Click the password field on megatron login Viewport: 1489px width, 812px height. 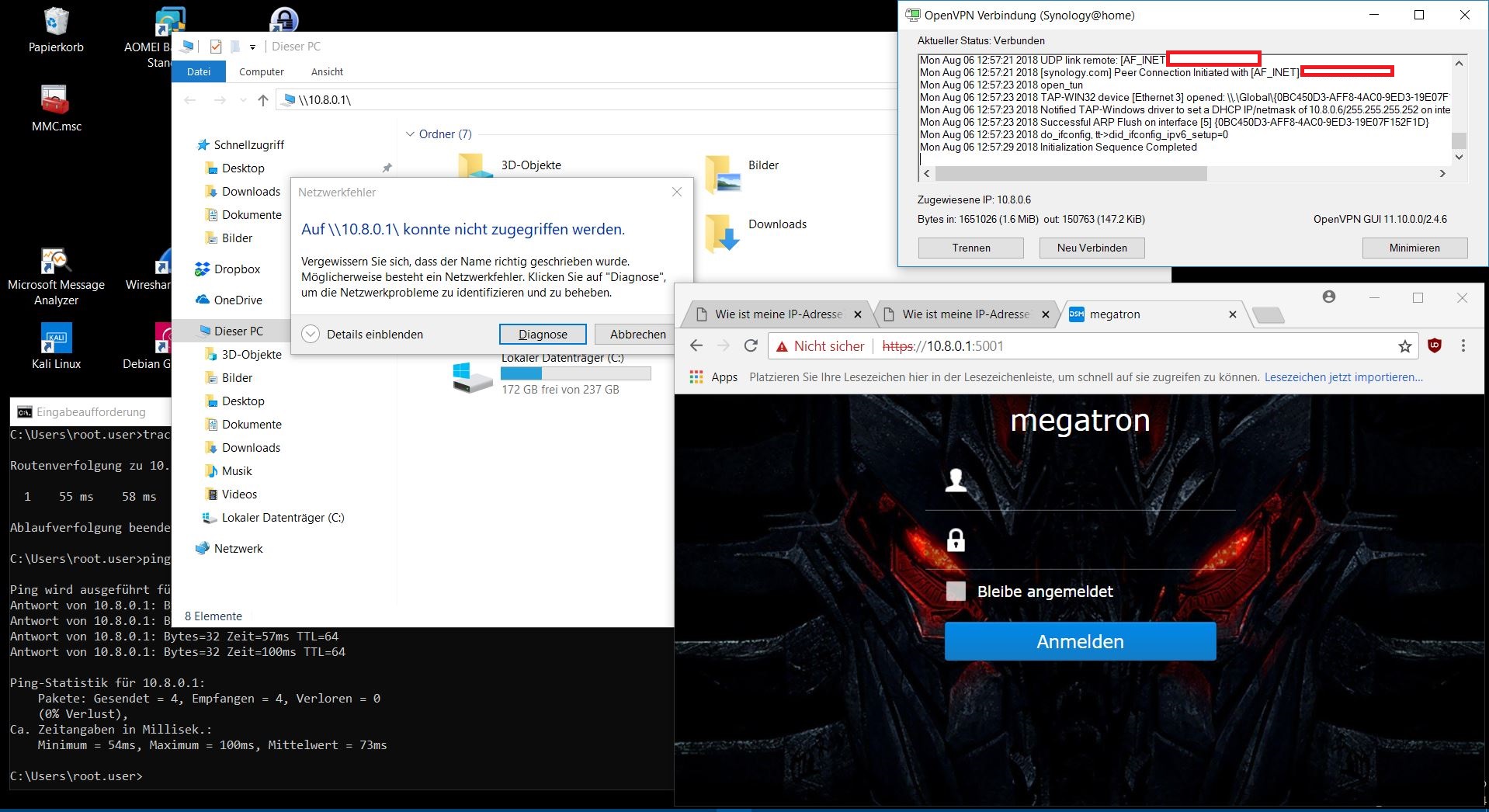pyautogui.click(x=1080, y=541)
